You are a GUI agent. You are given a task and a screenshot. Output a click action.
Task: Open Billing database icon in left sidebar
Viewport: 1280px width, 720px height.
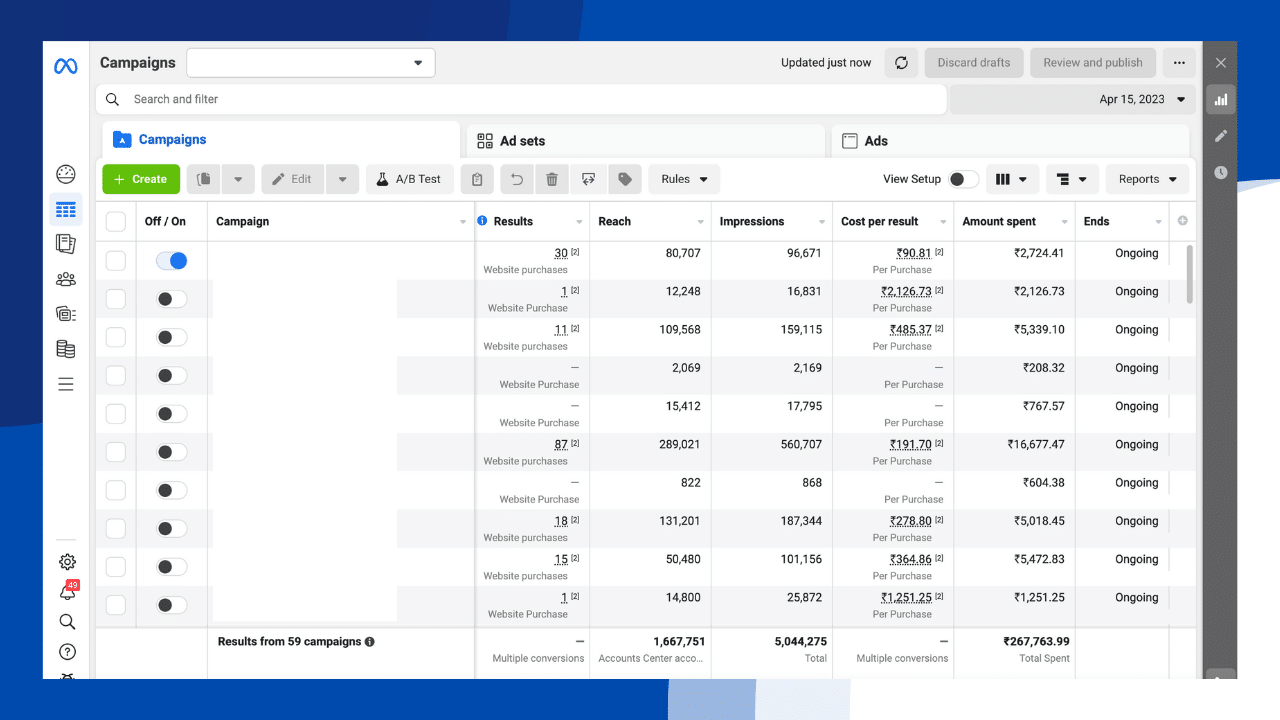[x=66, y=349]
